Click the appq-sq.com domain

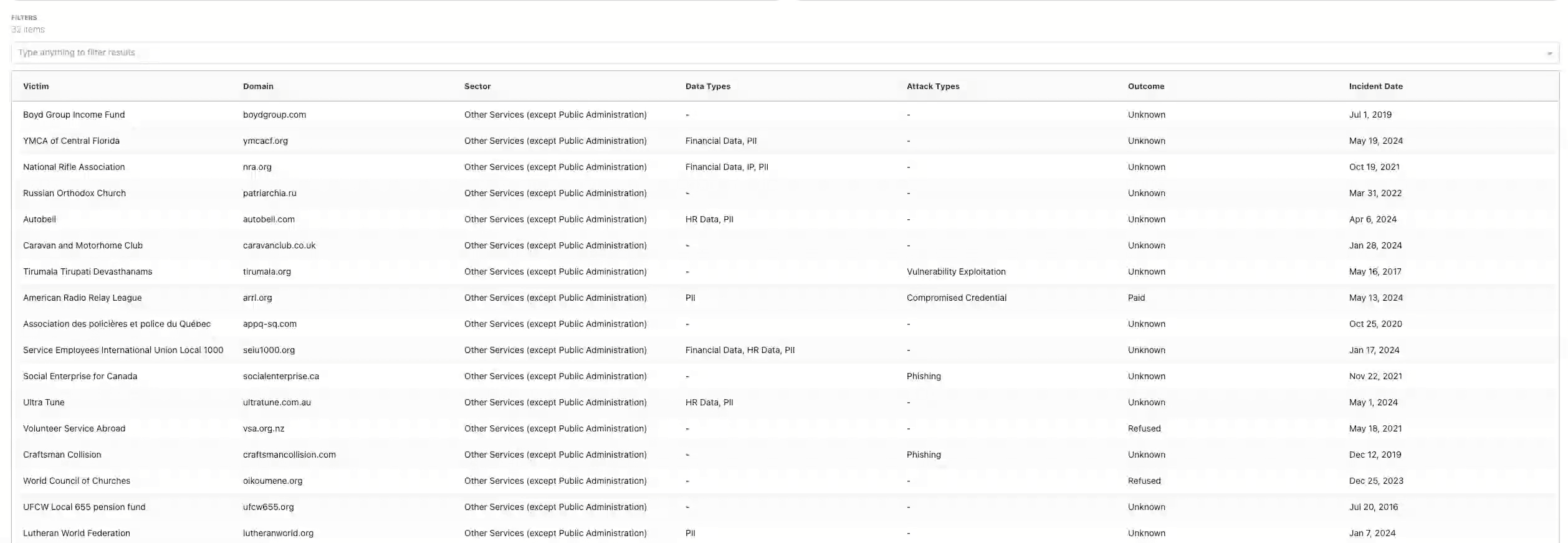(270, 324)
